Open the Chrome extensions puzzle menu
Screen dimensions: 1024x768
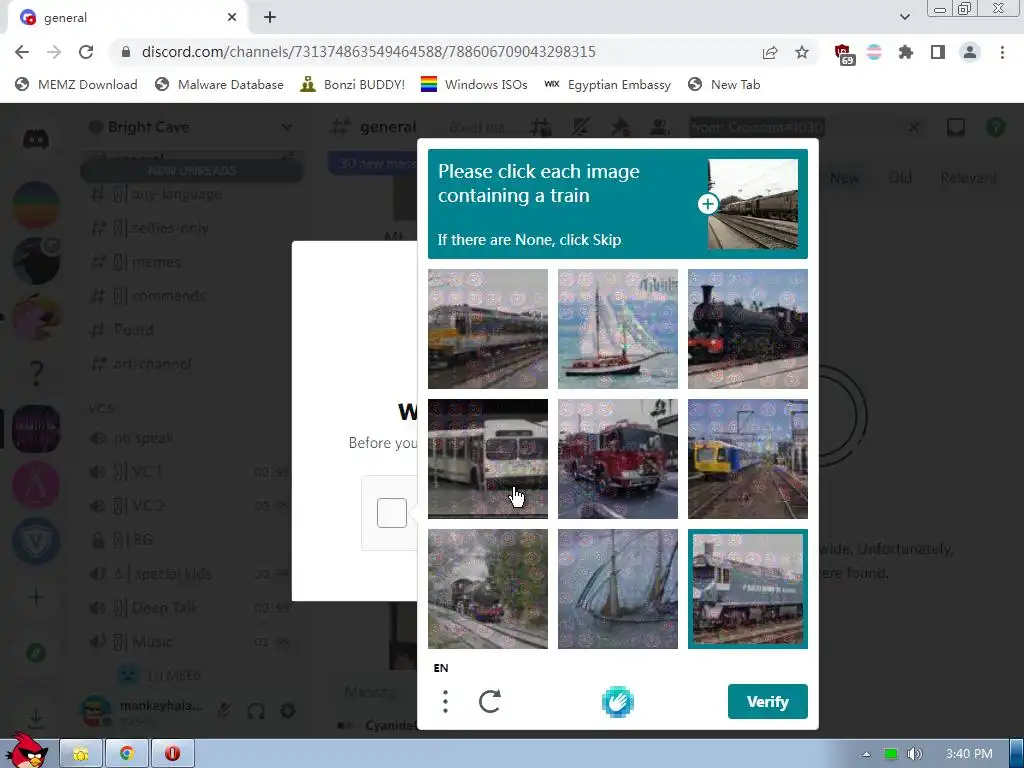(905, 52)
